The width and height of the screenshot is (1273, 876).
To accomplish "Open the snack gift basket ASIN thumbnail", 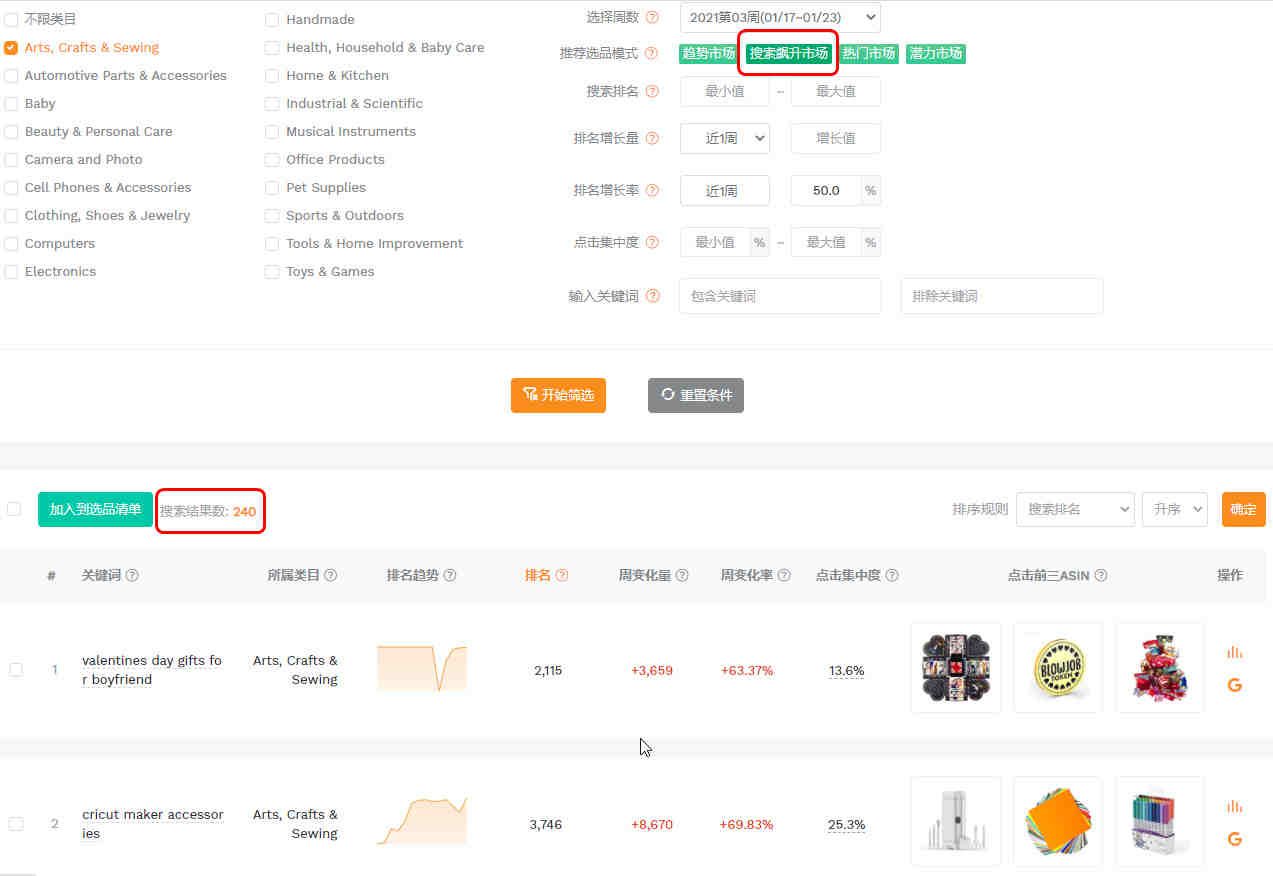I will point(1160,668).
